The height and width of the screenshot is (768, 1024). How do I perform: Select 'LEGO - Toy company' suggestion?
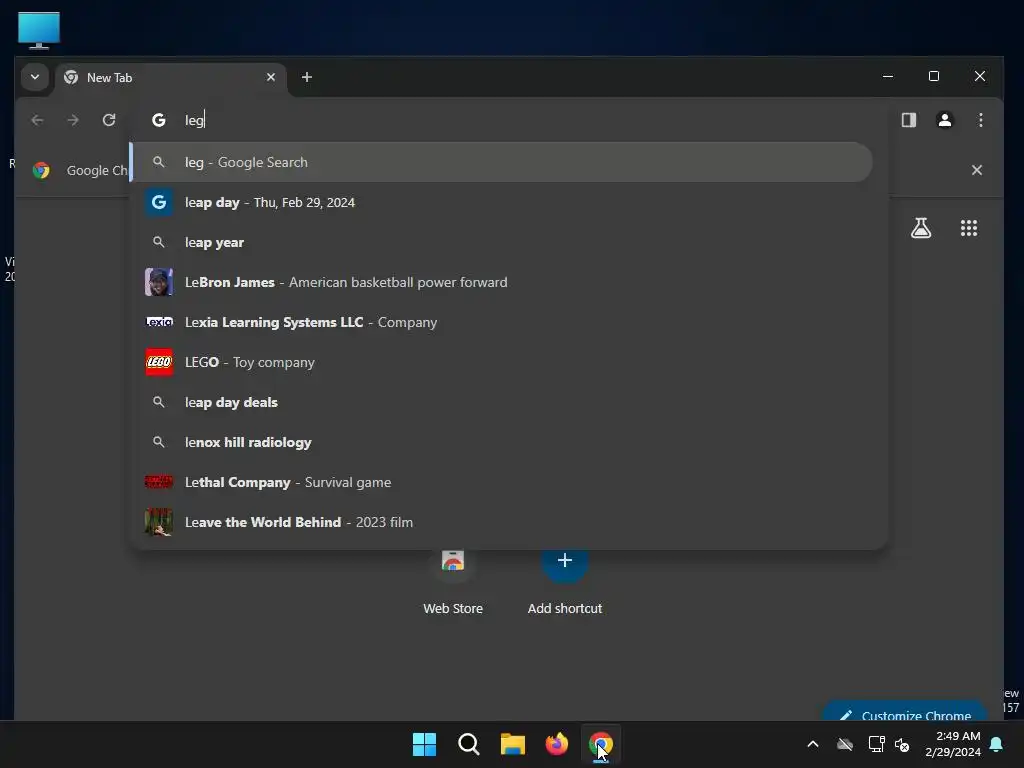pyautogui.click(x=502, y=362)
